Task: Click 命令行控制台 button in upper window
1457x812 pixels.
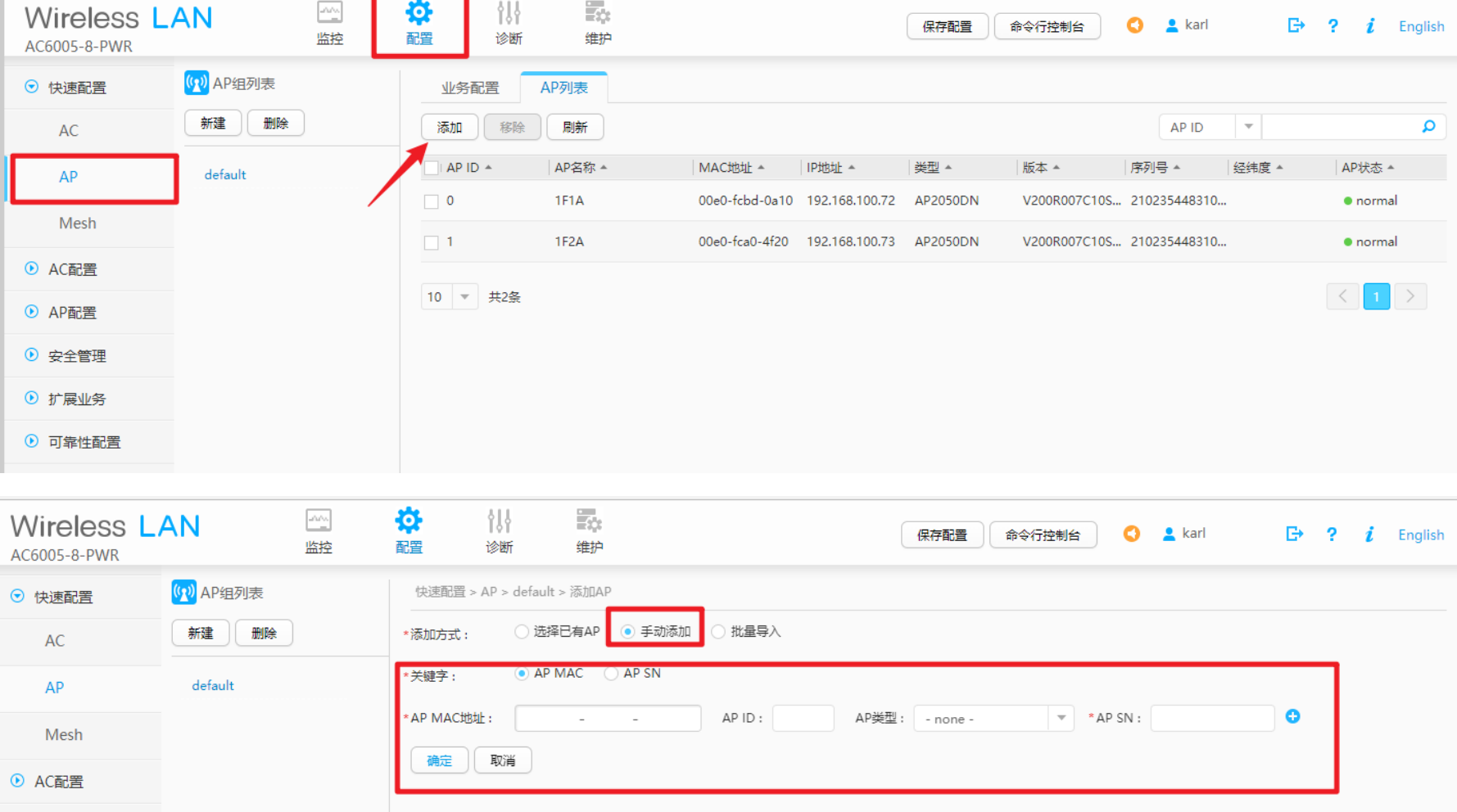Action: (x=1047, y=26)
